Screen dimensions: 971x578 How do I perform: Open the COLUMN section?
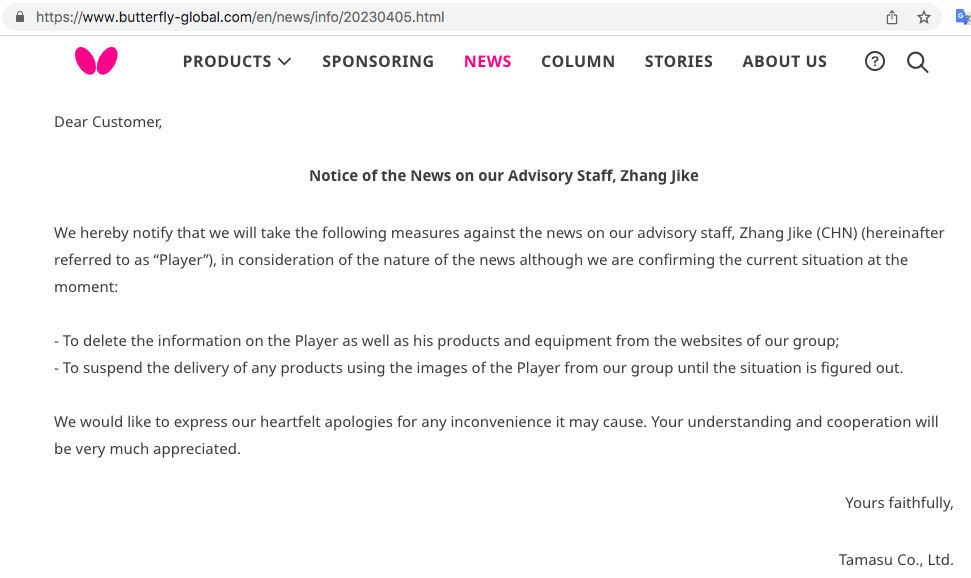pos(578,62)
